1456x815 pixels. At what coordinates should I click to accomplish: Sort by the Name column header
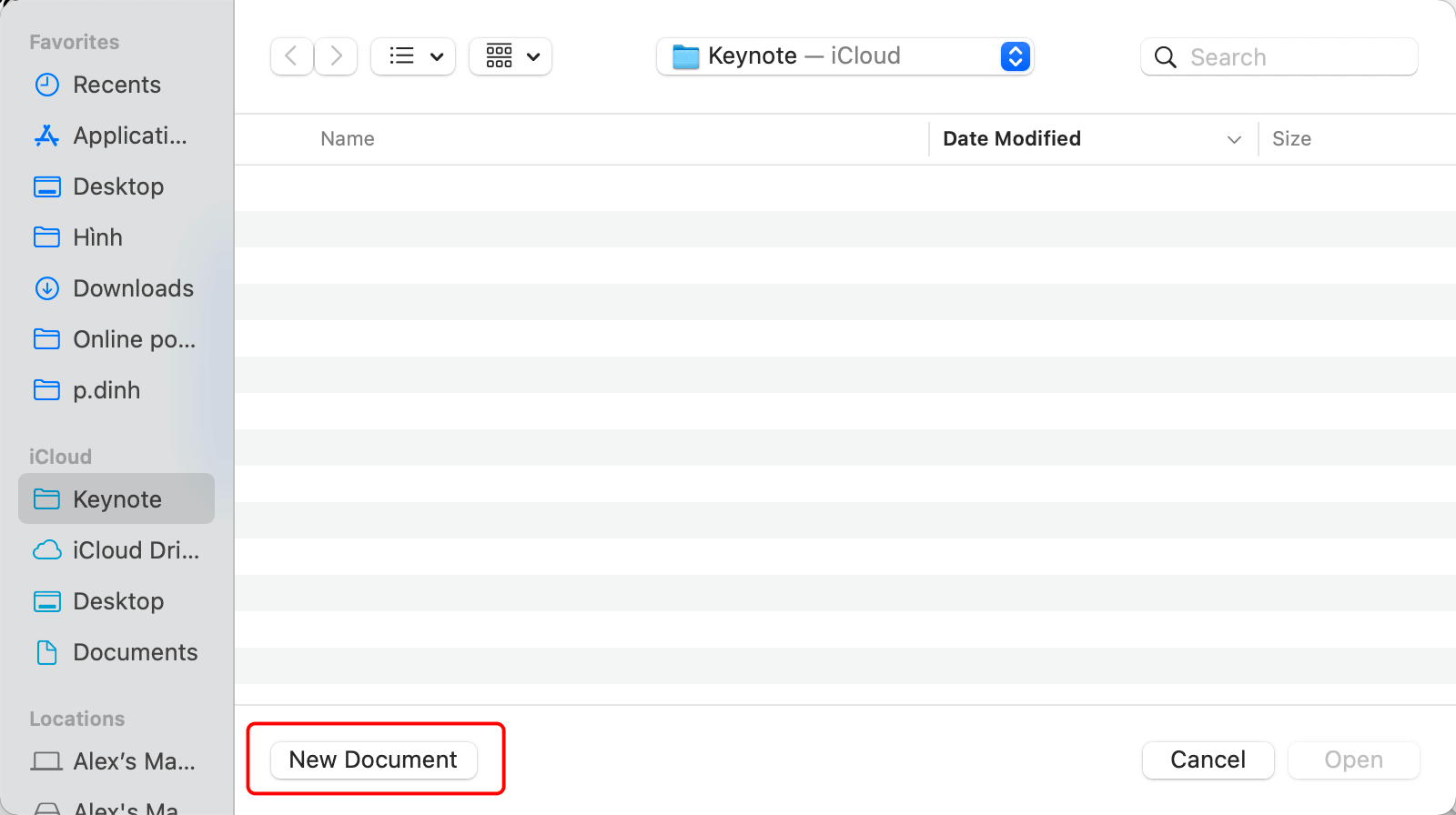click(347, 139)
